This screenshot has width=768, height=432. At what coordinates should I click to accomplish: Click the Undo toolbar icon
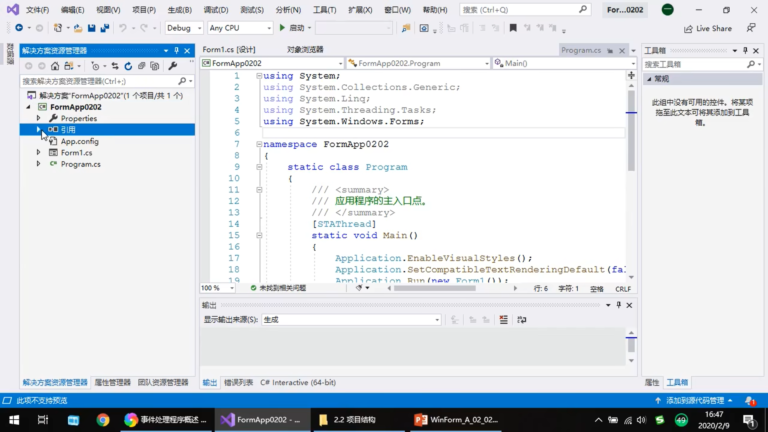tap(122, 28)
